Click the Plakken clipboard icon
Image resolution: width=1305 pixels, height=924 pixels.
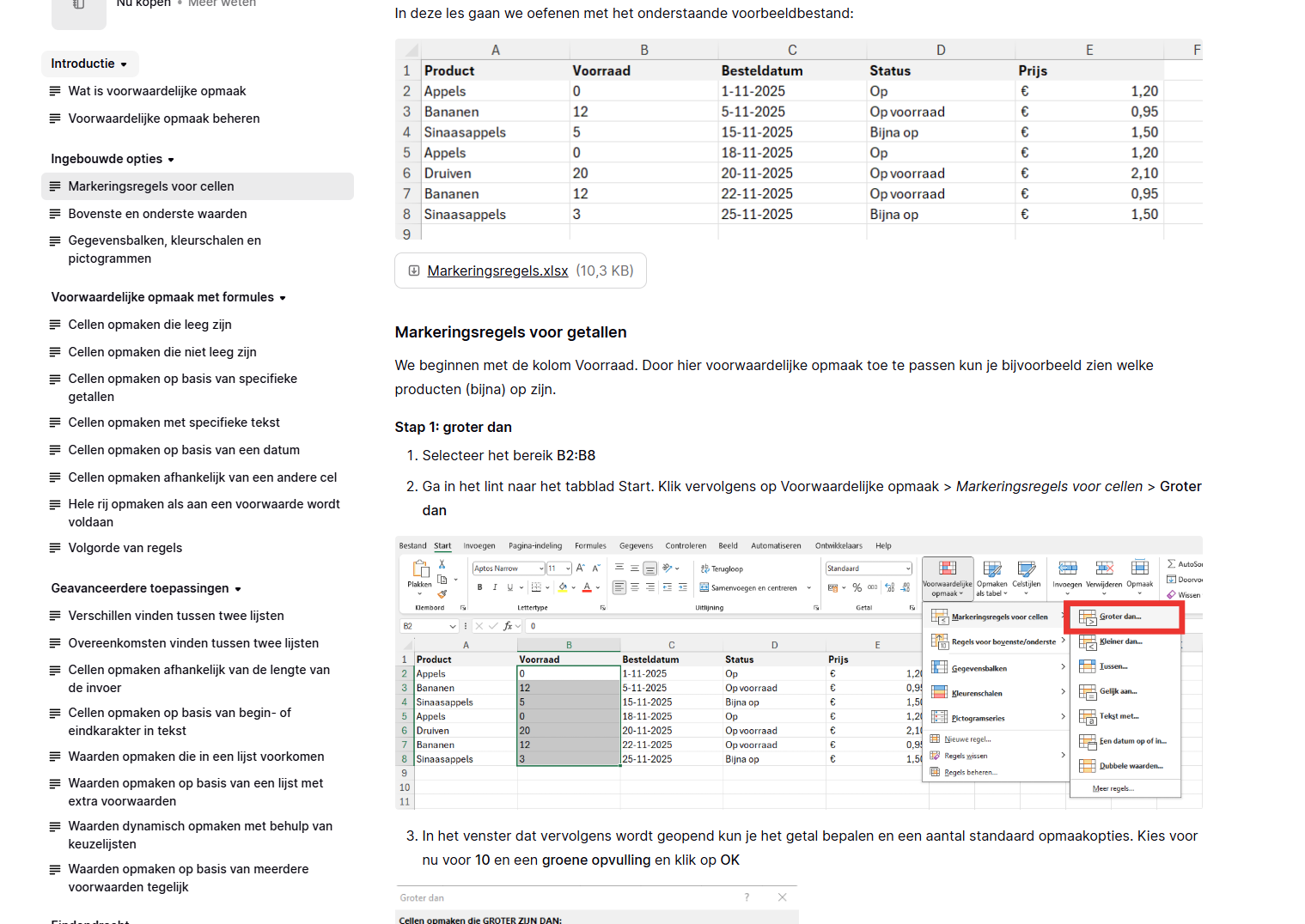[x=421, y=569]
